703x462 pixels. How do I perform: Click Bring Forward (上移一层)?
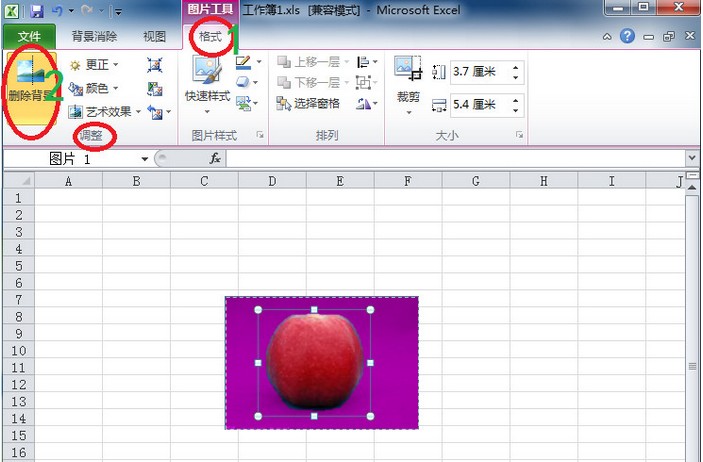click(x=308, y=61)
